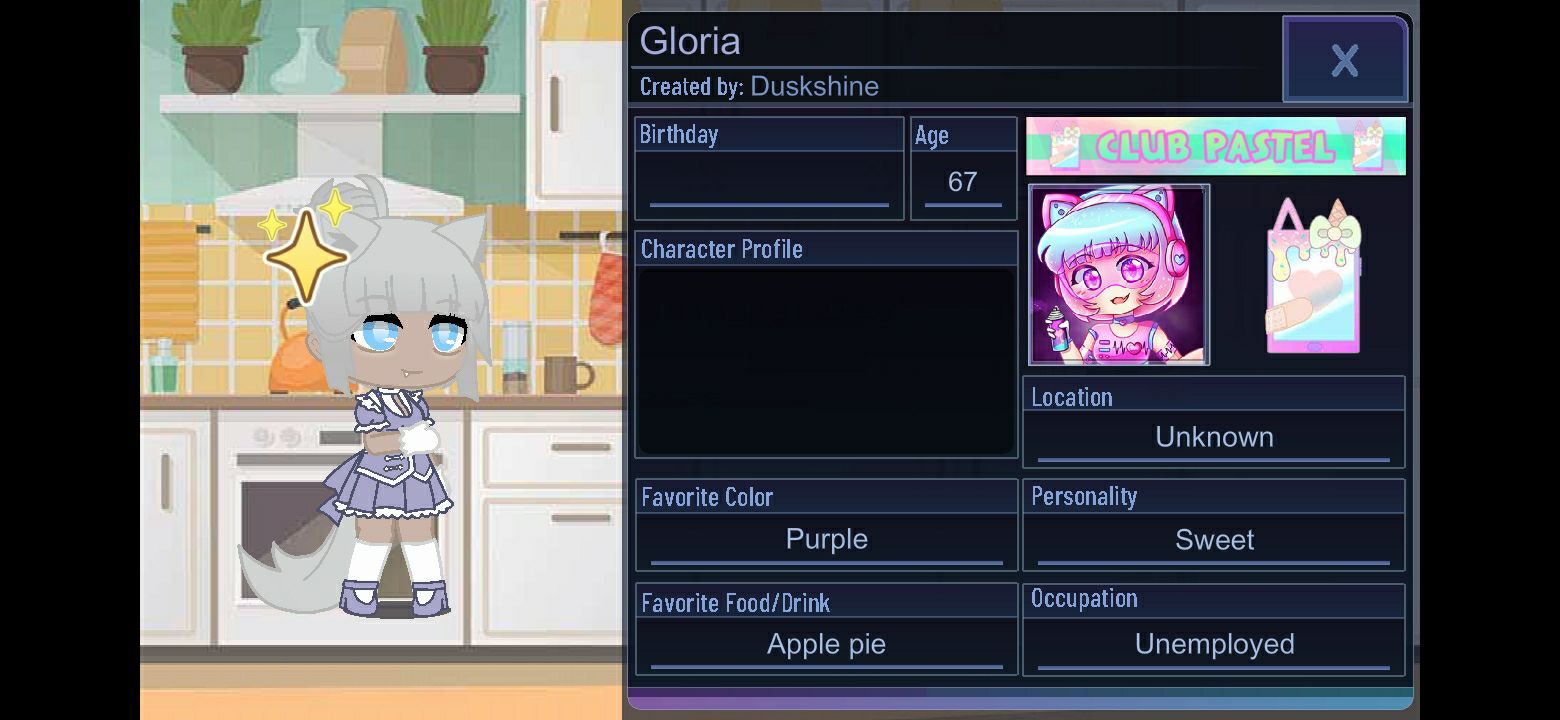The image size is (1560, 720).
Task: Edit Favorite Color field showing Purple
Action: [826, 540]
